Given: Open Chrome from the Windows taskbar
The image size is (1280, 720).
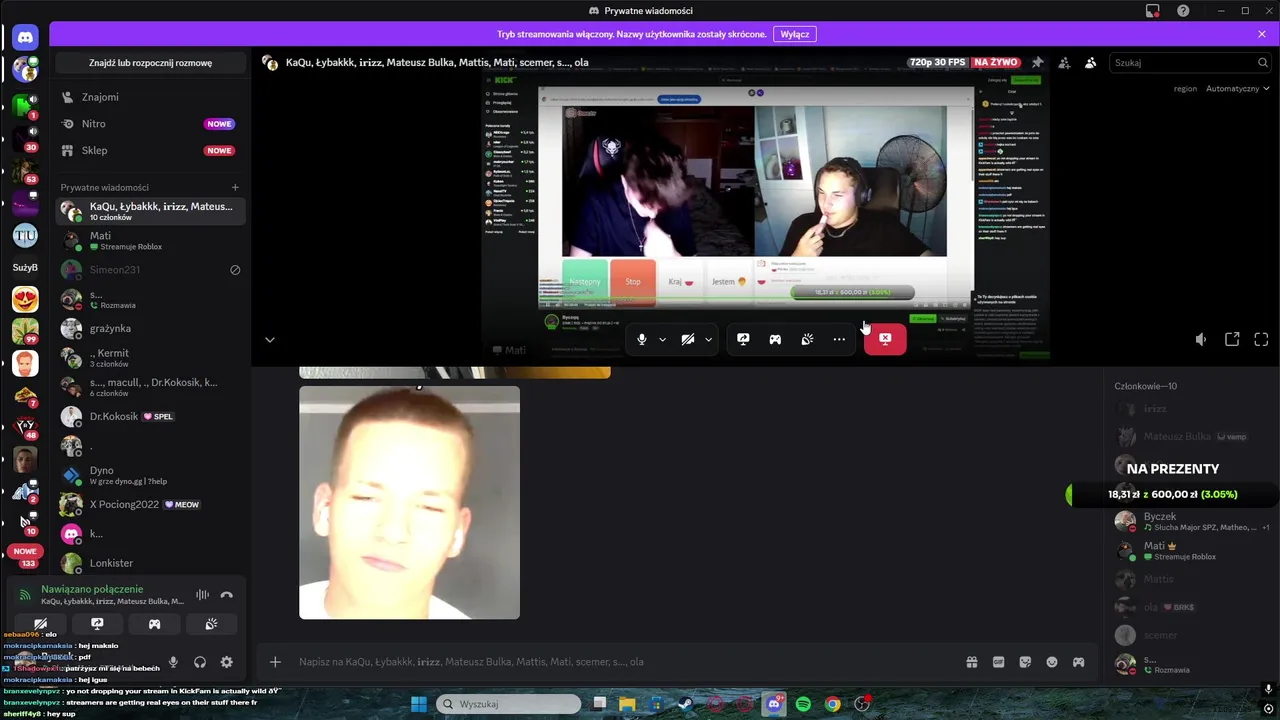Looking at the screenshot, I should (832, 704).
